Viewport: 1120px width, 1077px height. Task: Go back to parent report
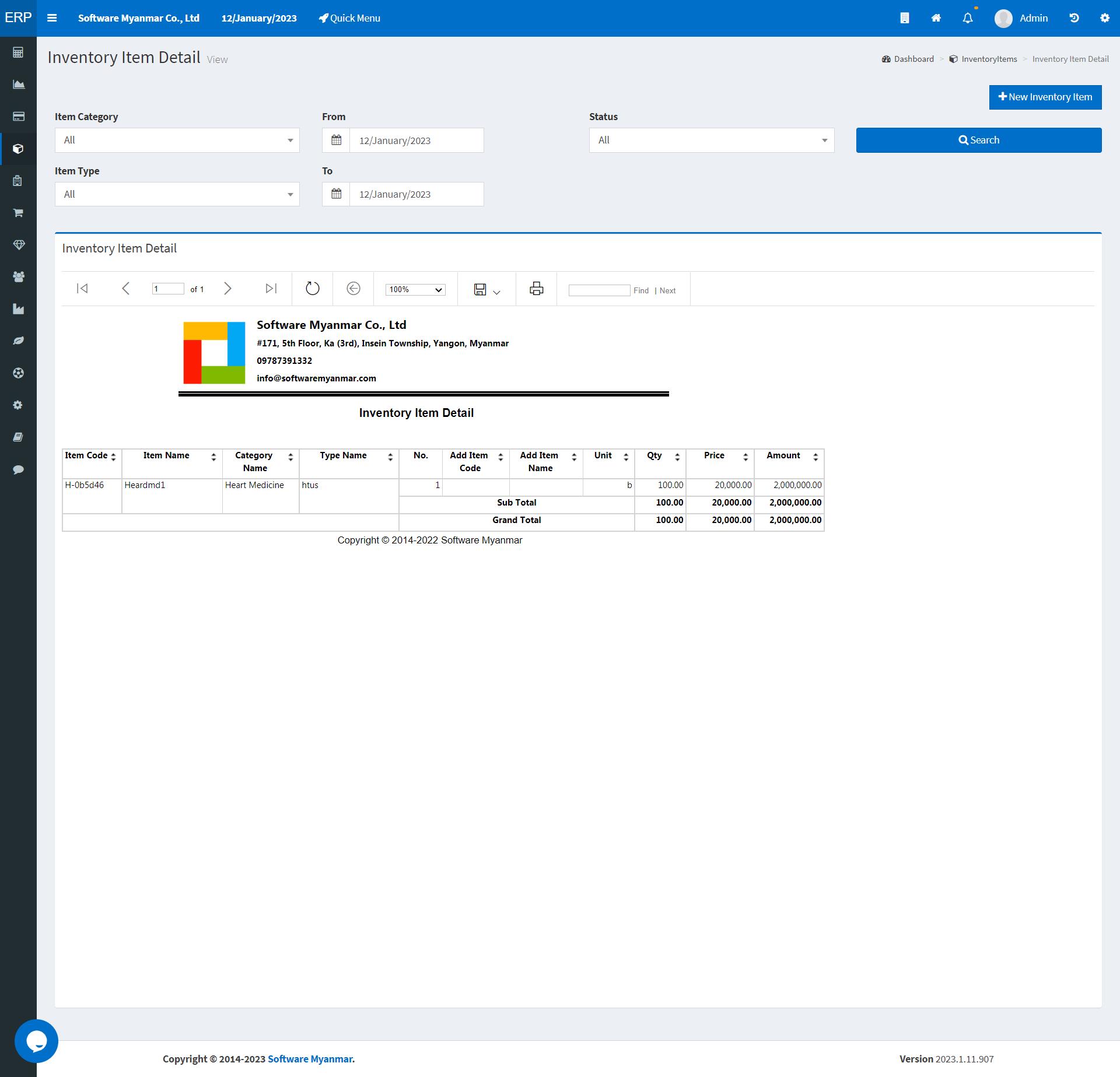click(353, 289)
